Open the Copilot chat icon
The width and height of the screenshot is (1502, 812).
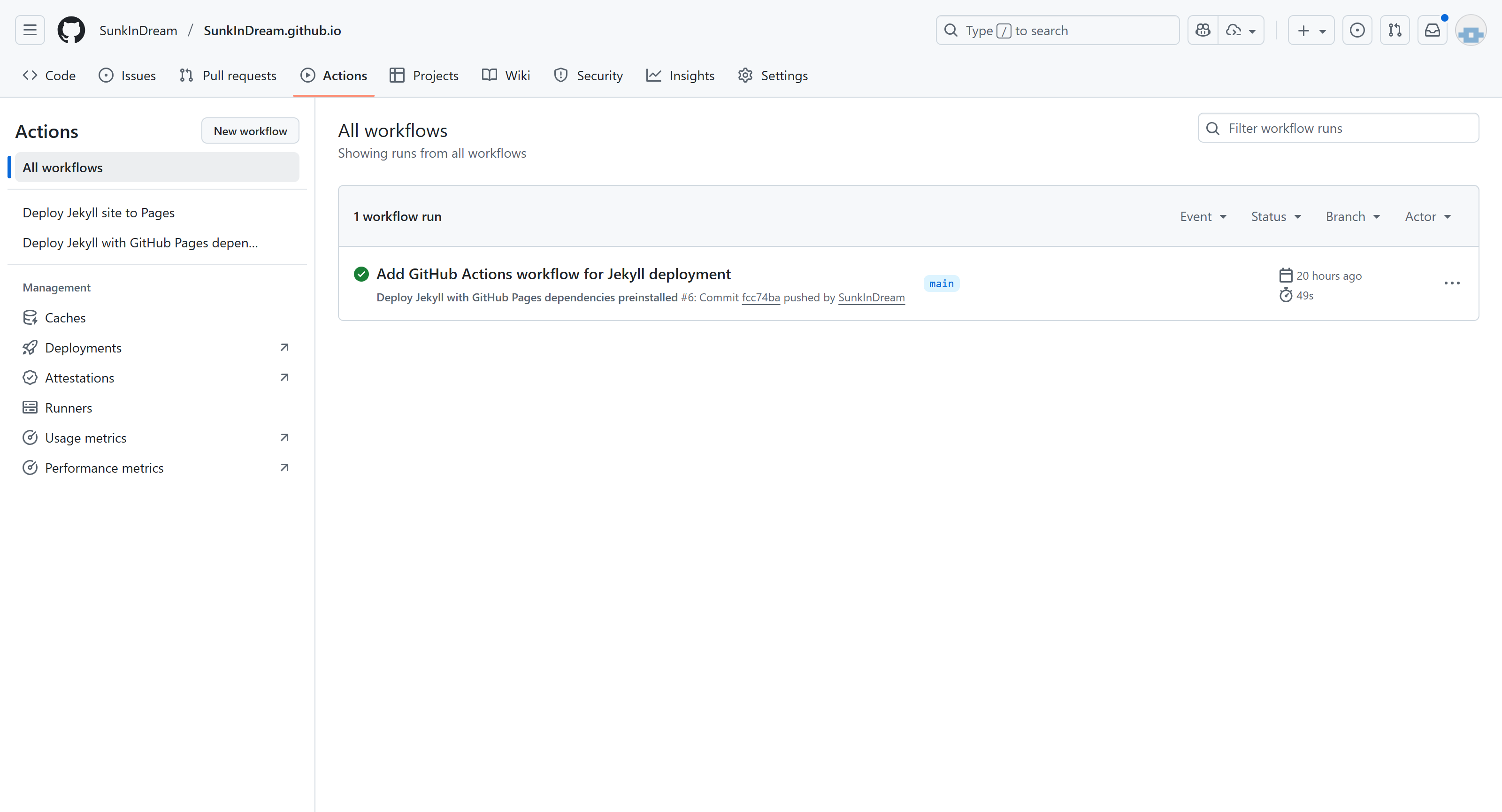point(1202,31)
